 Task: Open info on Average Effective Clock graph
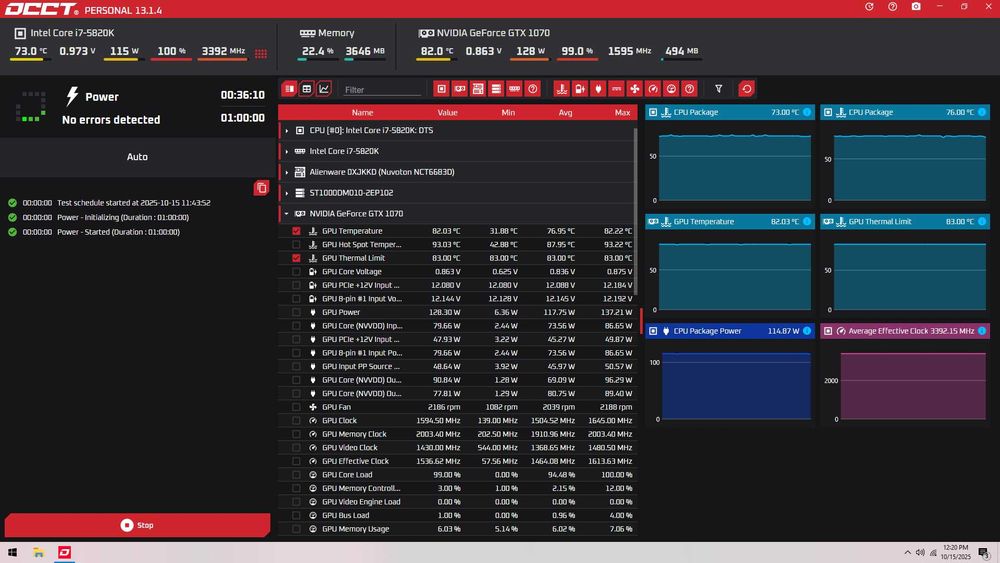(982, 331)
